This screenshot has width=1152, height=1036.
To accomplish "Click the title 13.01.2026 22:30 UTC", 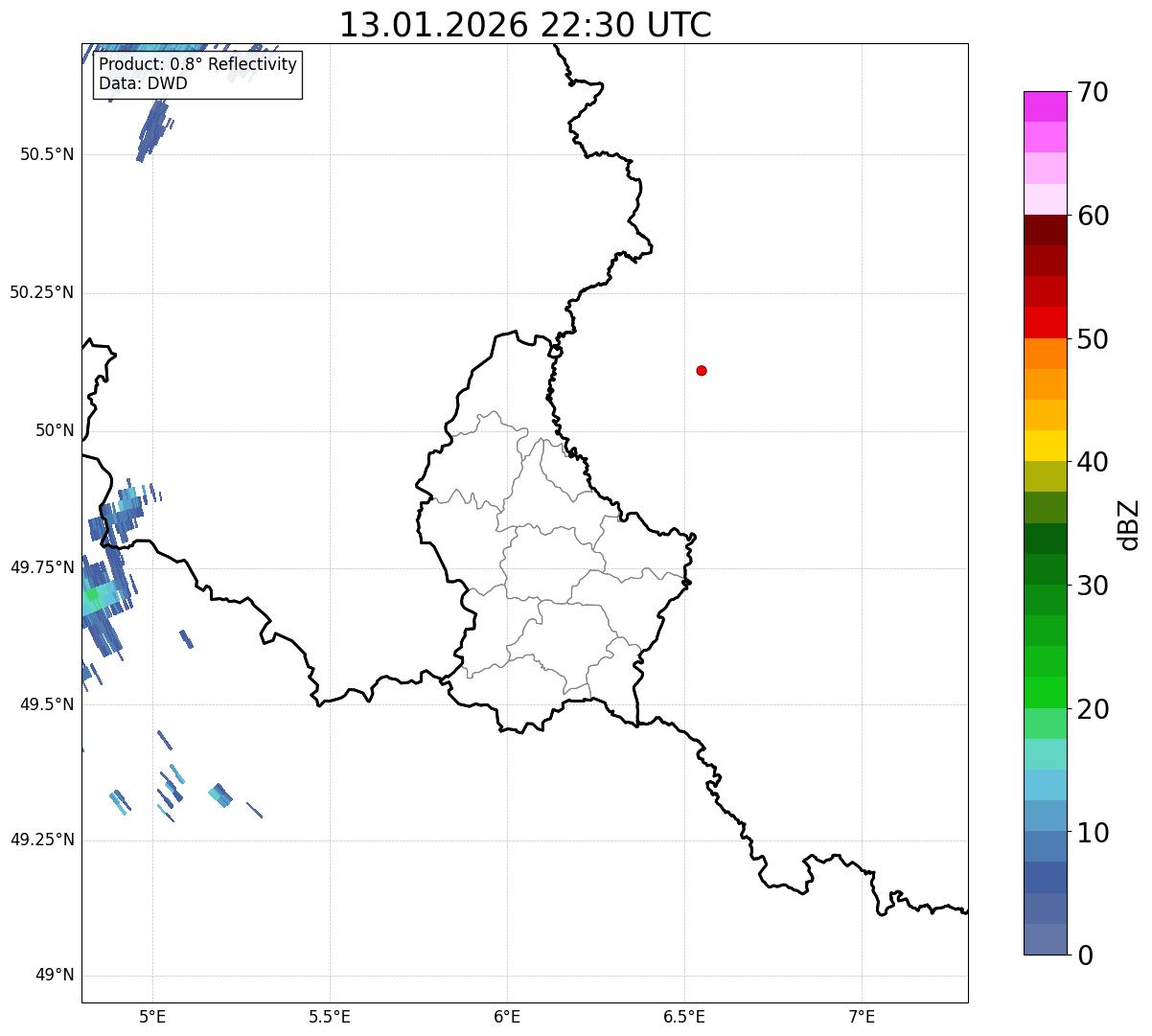I will pyautogui.click(x=525, y=25).
